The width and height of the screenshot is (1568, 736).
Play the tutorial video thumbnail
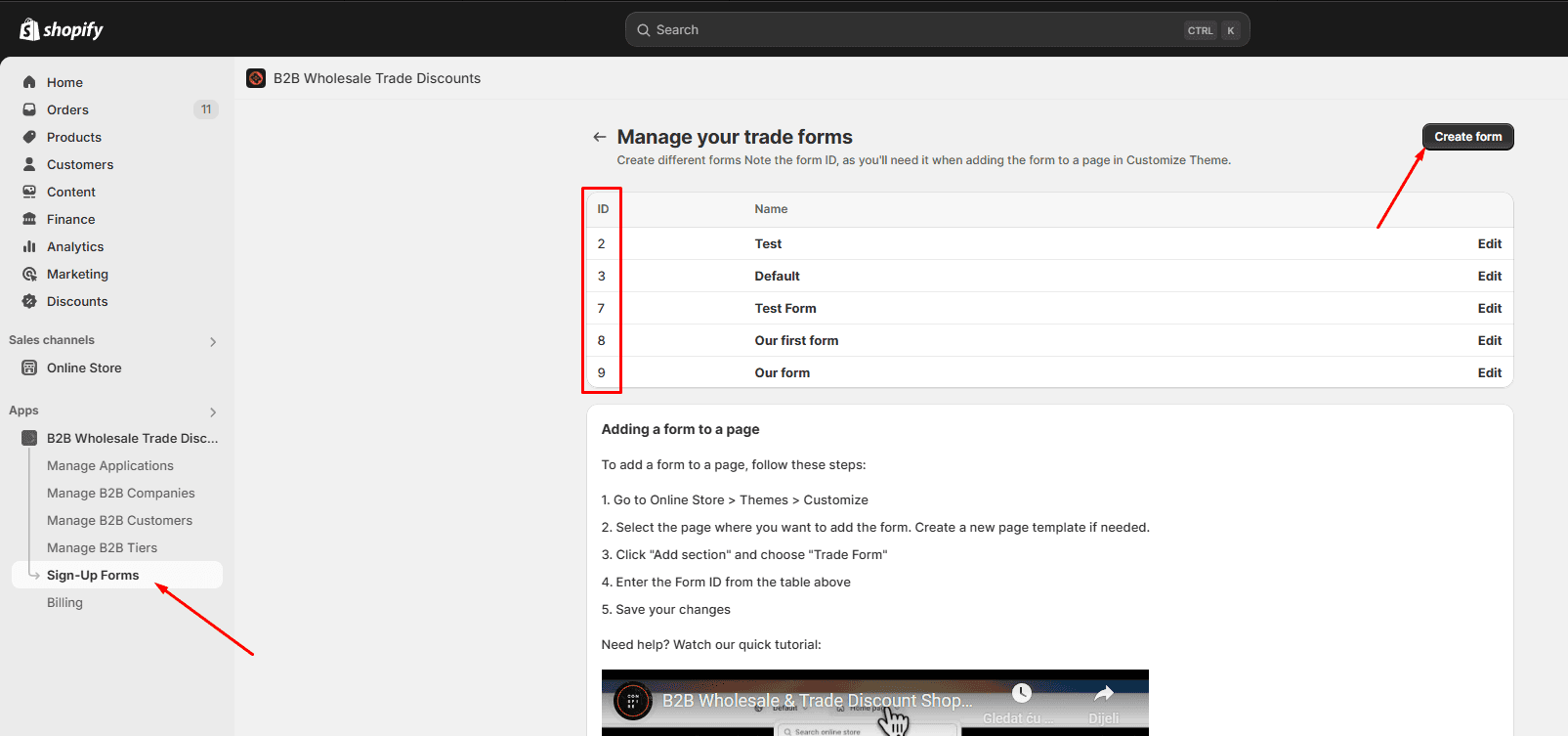tap(874, 703)
